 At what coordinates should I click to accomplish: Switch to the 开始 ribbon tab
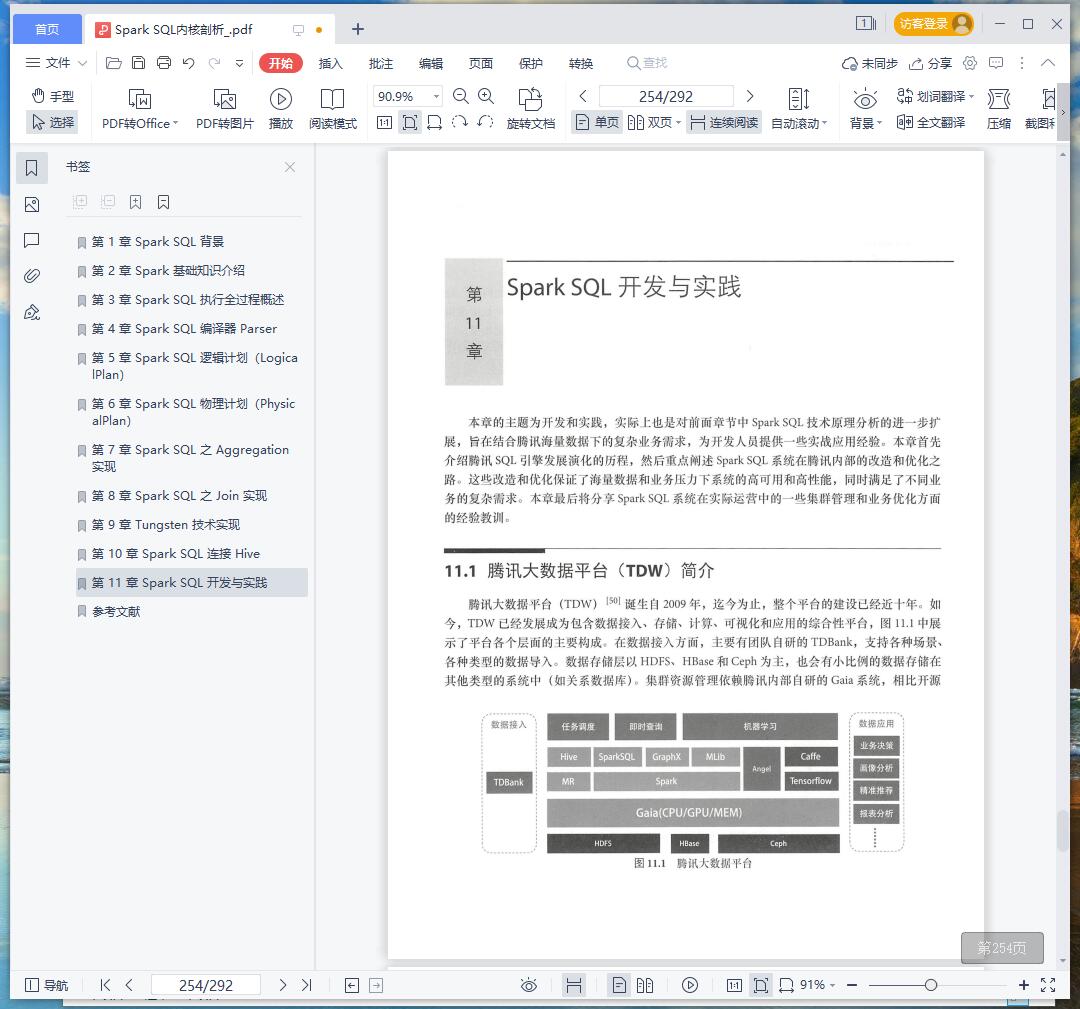coord(280,63)
